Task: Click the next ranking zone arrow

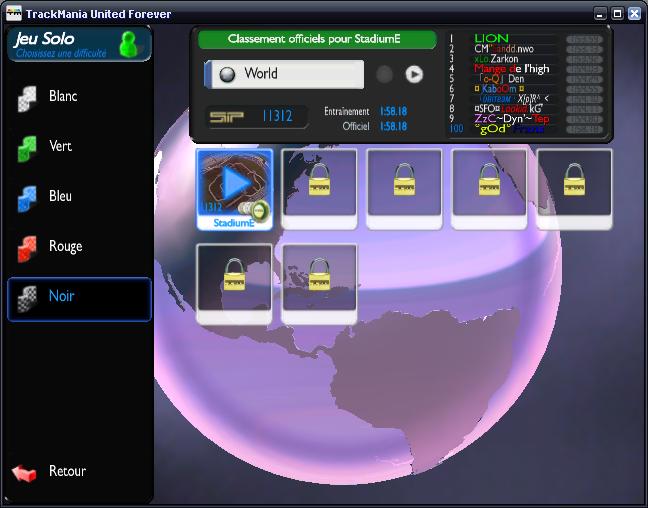Action: tap(414, 74)
